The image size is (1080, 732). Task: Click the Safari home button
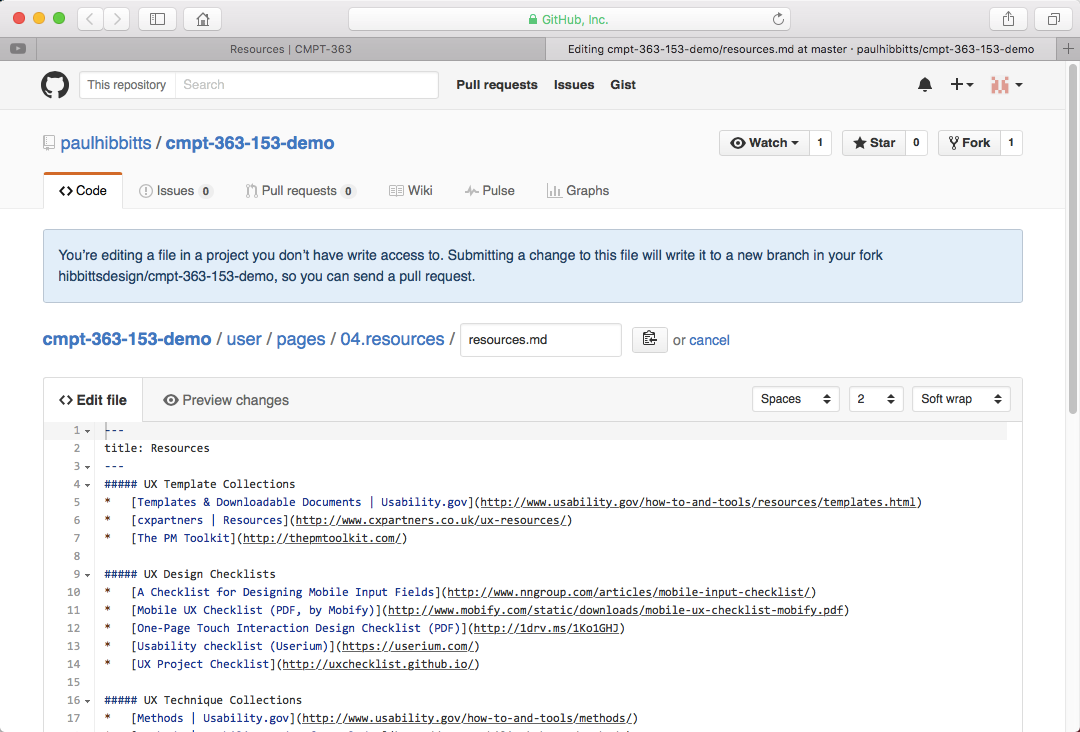(x=202, y=19)
